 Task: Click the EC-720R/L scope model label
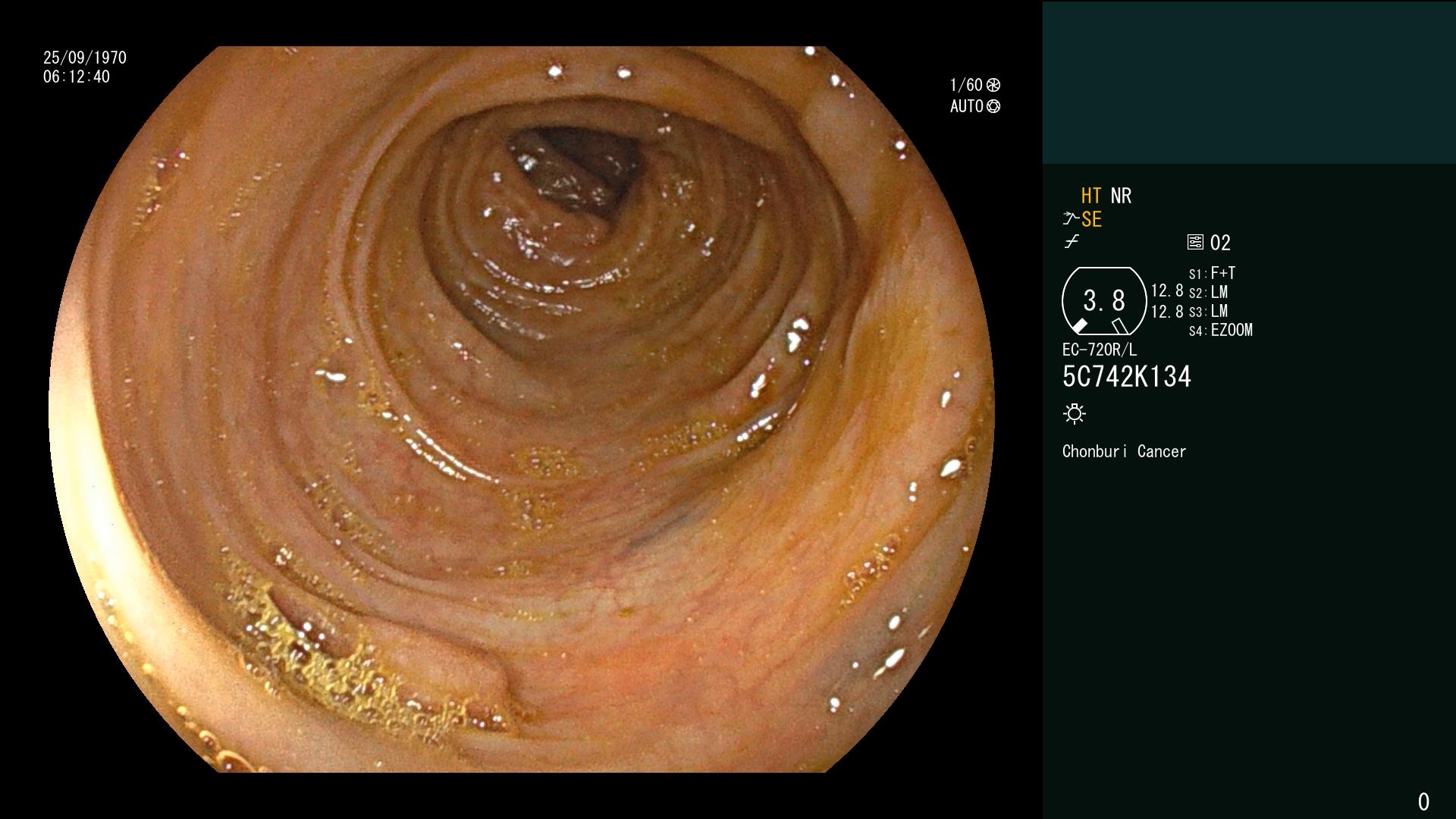tap(1100, 350)
